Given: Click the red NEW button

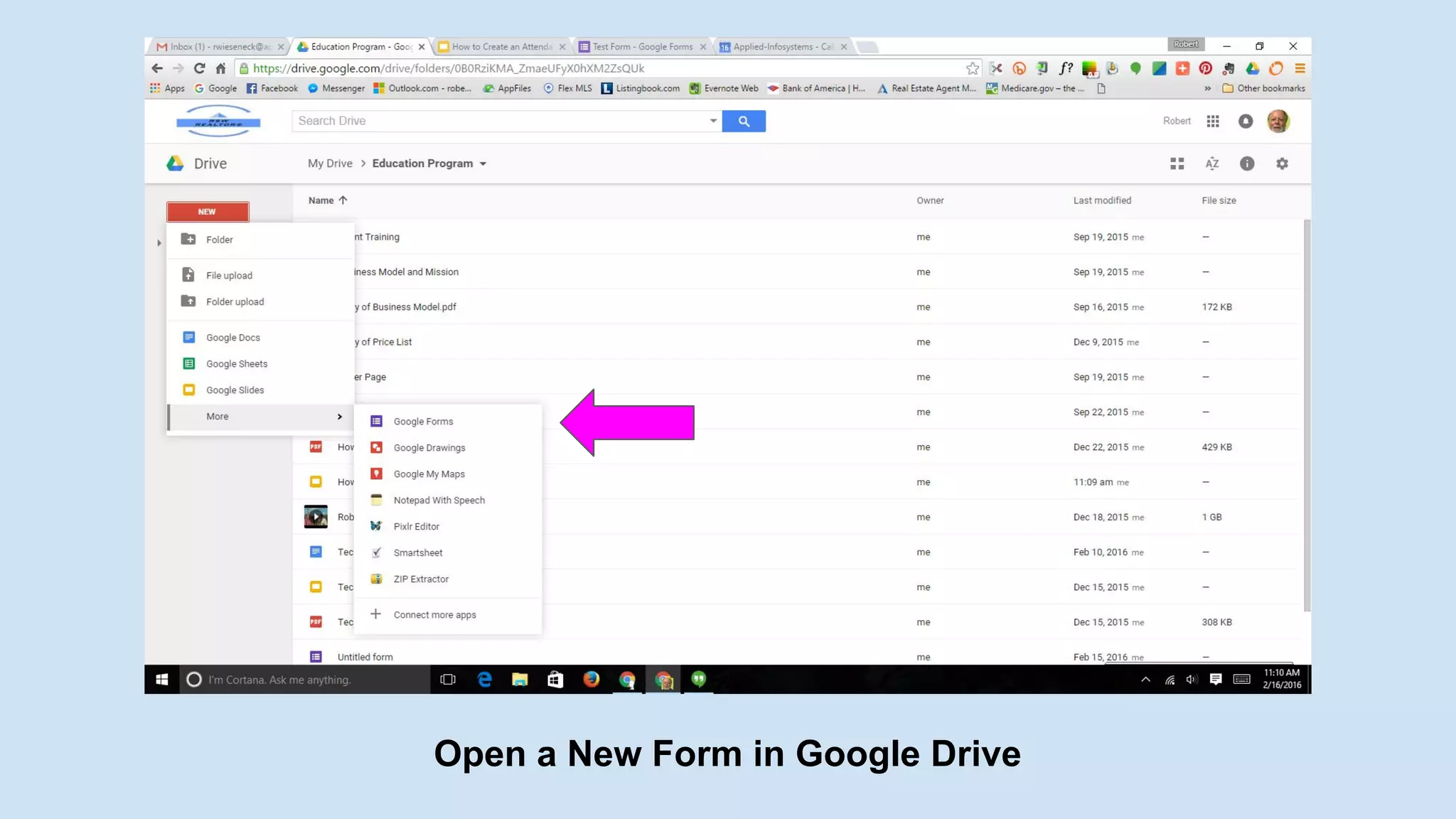Looking at the screenshot, I should click(208, 212).
